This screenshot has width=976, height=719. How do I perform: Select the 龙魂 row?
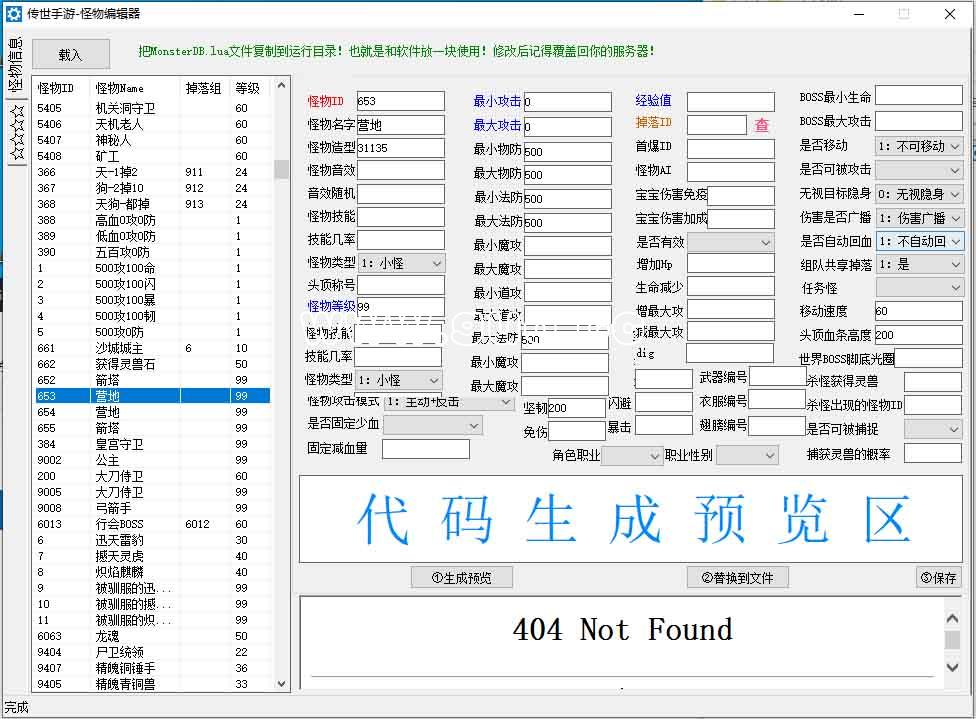click(x=153, y=636)
